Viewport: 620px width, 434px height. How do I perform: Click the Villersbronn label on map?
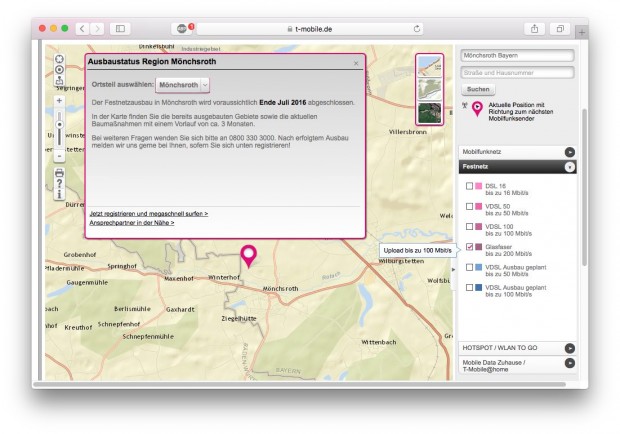click(x=408, y=132)
